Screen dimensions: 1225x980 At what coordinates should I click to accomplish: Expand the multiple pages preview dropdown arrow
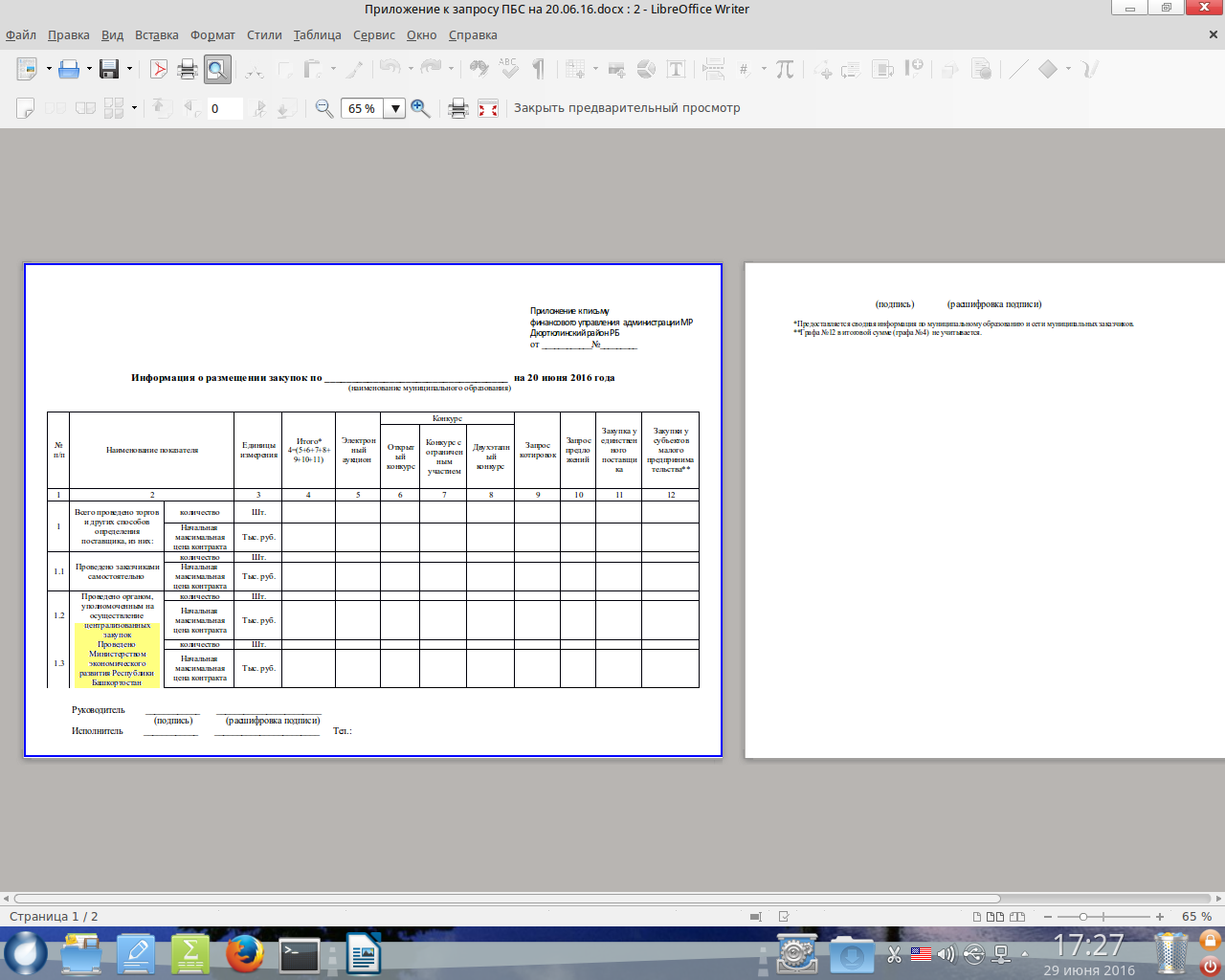(x=134, y=108)
